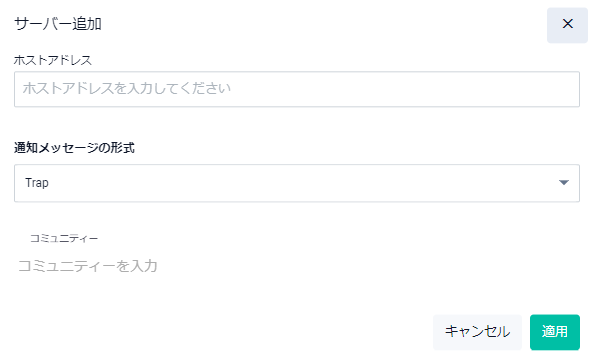Click the ホストアドレス input field
The width and height of the screenshot is (593, 362).
(x=297, y=89)
